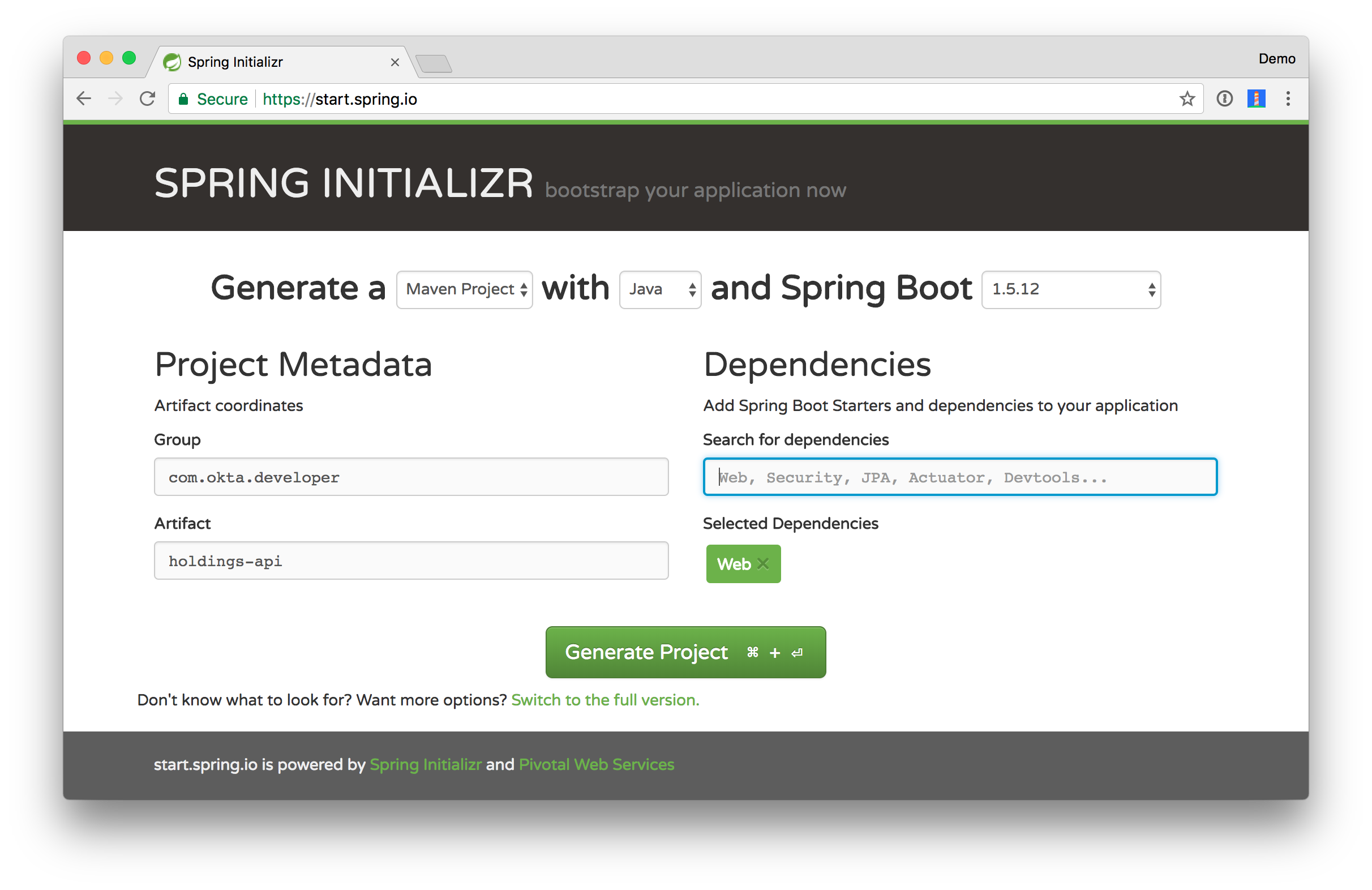The height and width of the screenshot is (890, 1372).
Task: Click the Generate Project button
Action: point(685,652)
